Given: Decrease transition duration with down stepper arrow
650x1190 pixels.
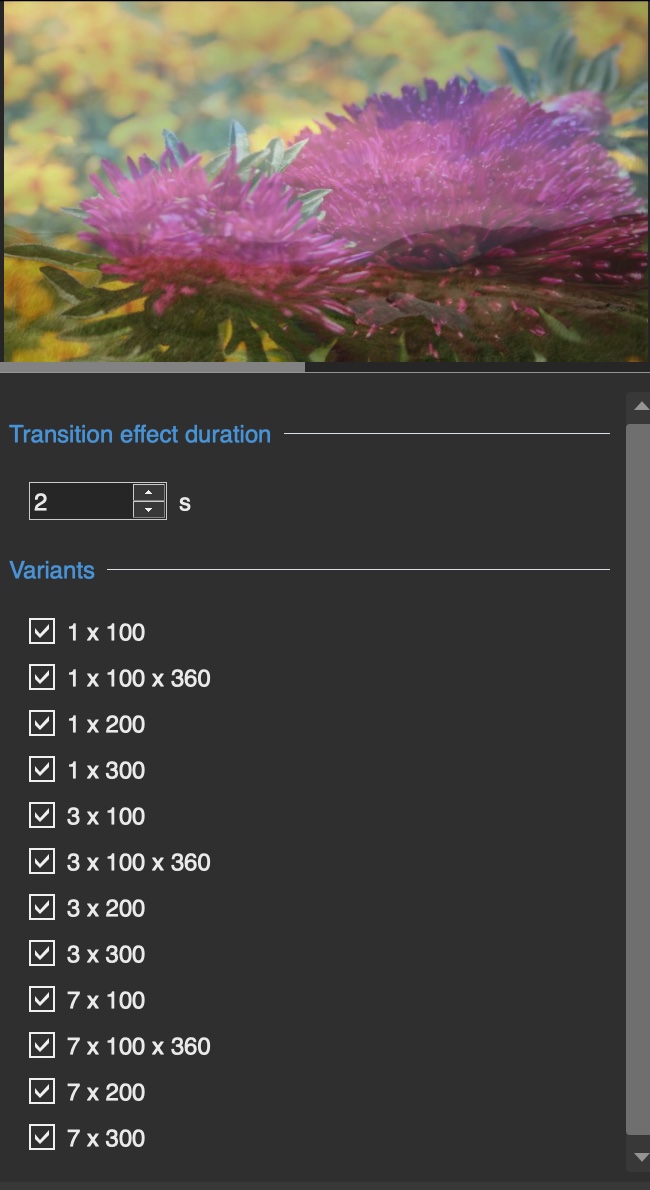Looking at the screenshot, I should click(x=149, y=510).
